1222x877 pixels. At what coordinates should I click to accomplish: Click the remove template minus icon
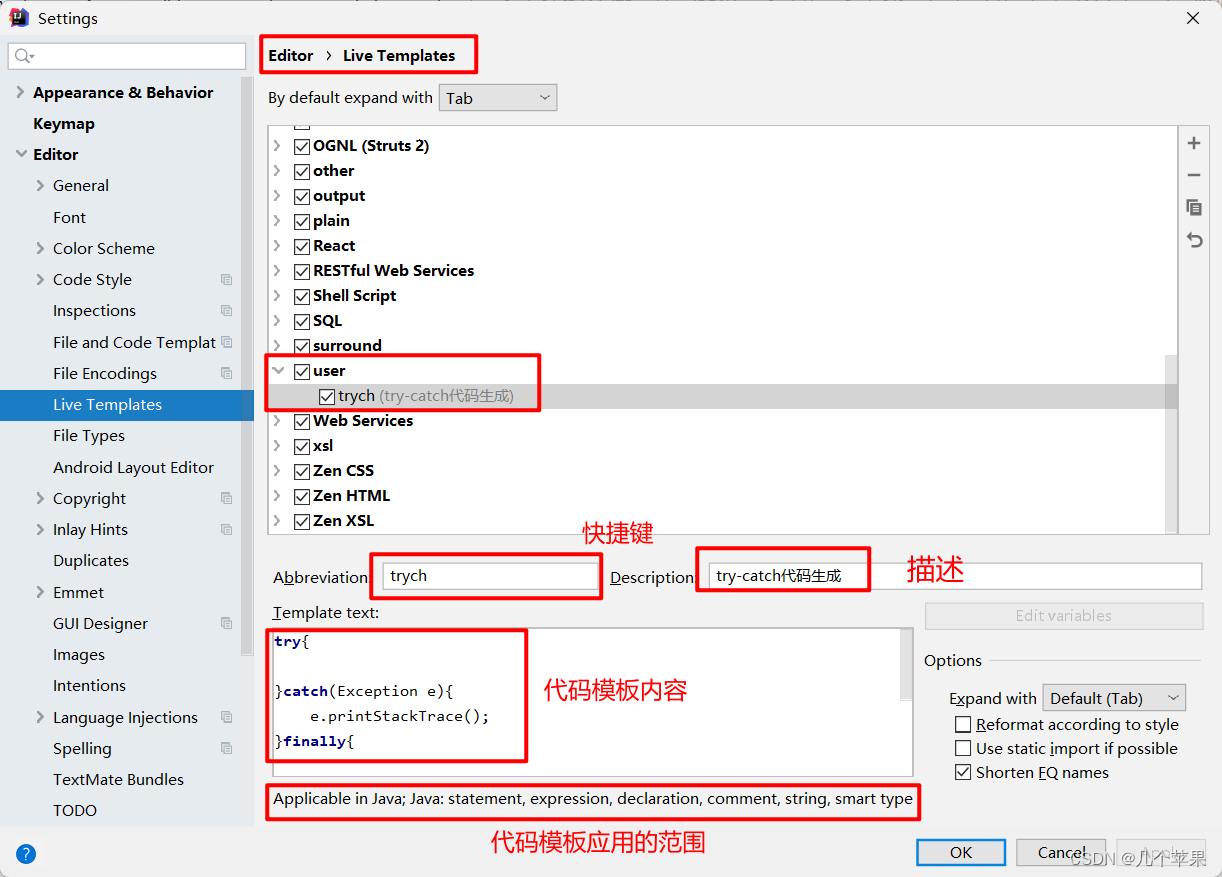[x=1194, y=176]
